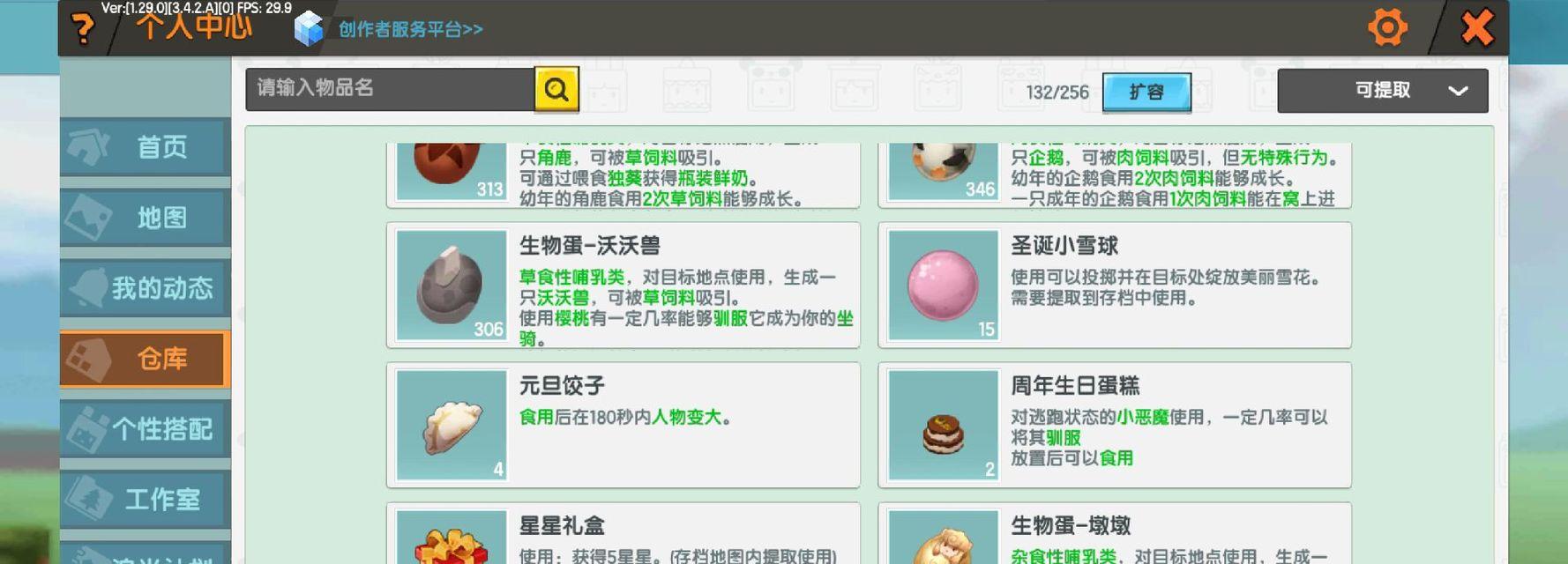Click the orange question mark help icon

tap(83, 29)
